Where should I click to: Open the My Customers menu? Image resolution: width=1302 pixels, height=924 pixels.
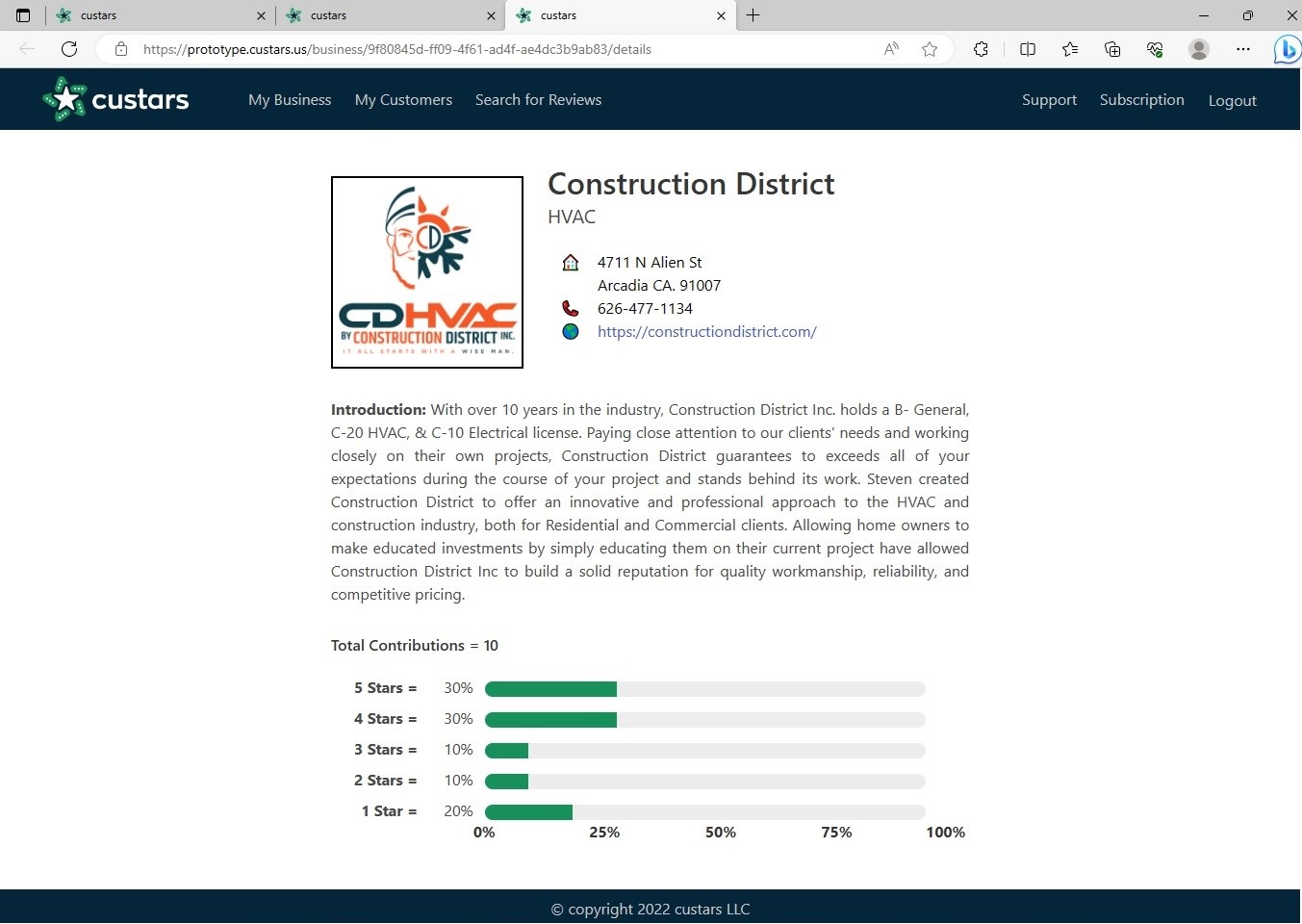(x=403, y=100)
